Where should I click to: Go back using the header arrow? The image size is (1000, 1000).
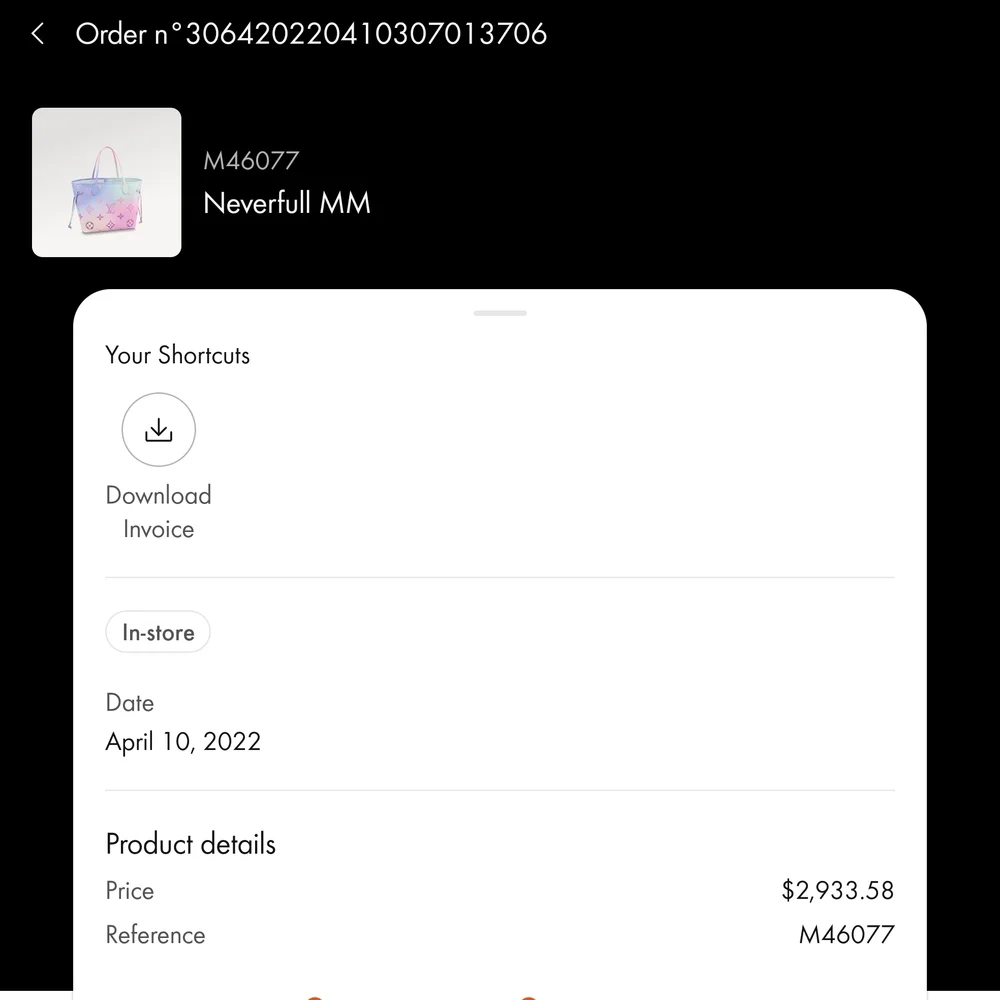[38, 34]
